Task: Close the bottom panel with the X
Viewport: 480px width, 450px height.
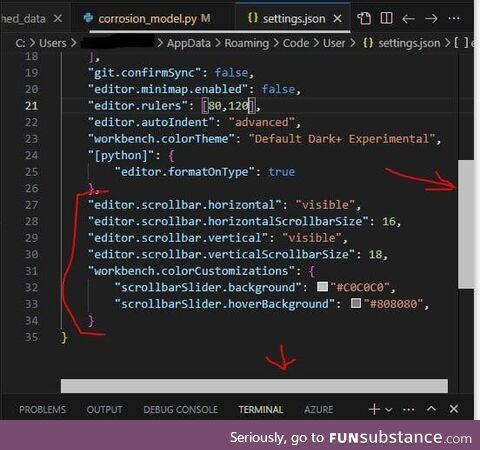Action: (454, 409)
